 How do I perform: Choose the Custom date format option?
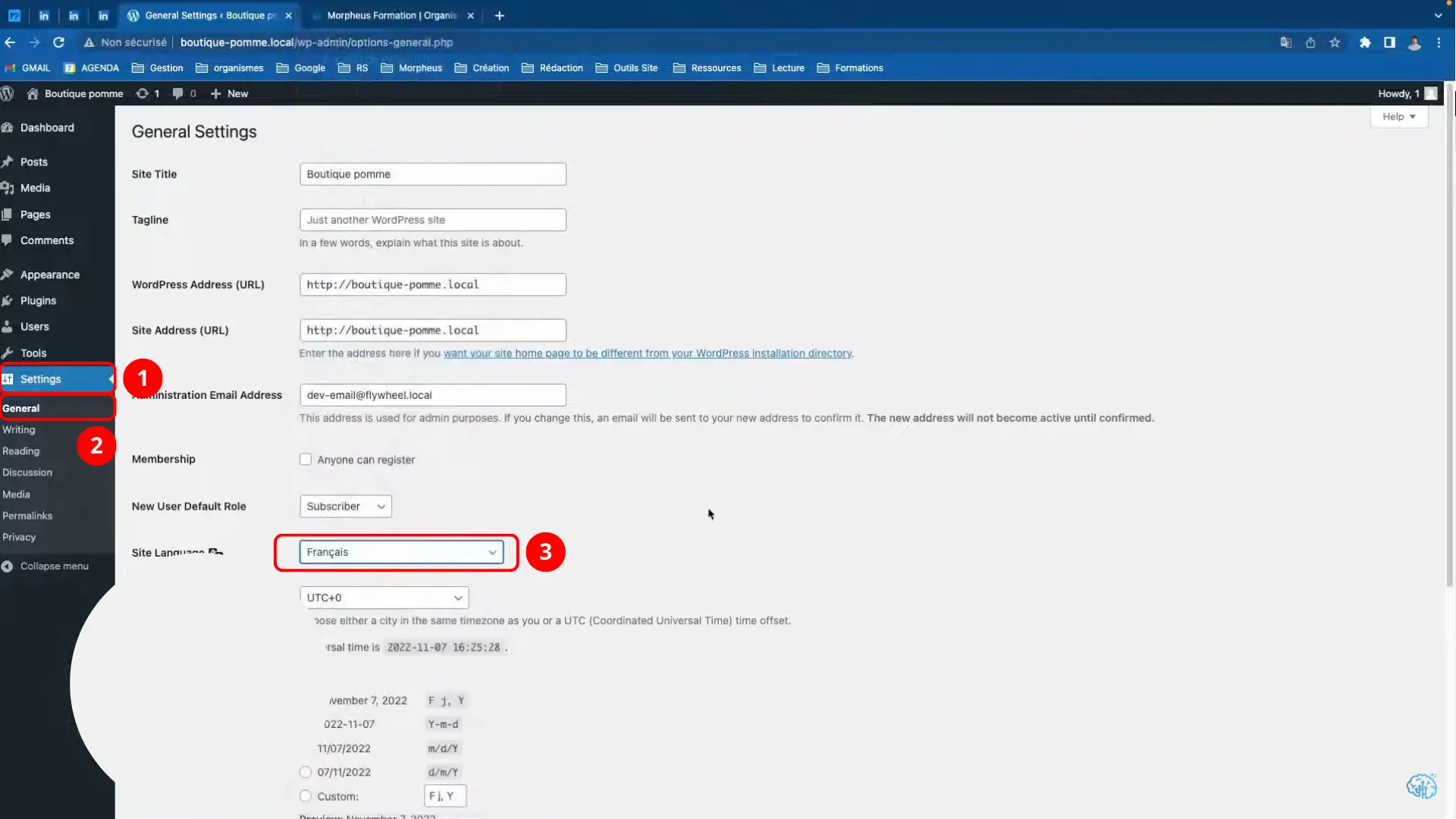click(306, 795)
